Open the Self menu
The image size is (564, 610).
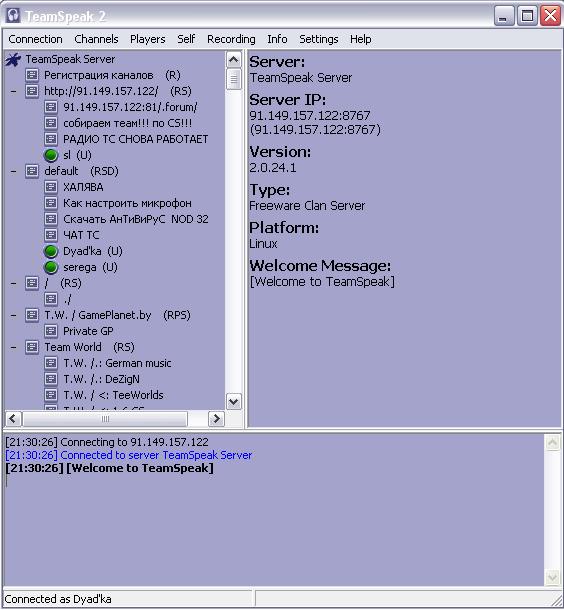click(186, 39)
